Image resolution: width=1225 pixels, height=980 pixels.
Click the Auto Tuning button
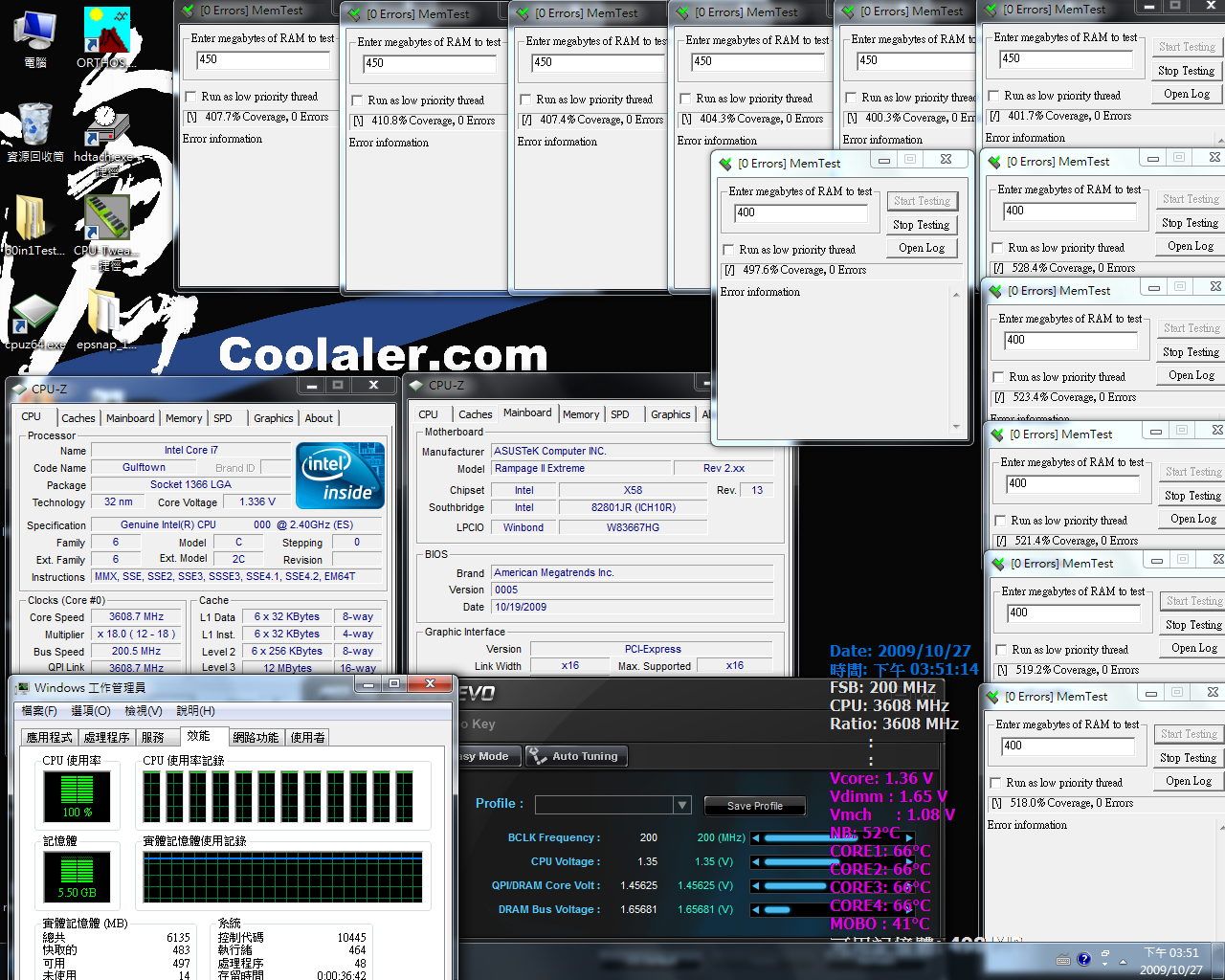(576, 756)
